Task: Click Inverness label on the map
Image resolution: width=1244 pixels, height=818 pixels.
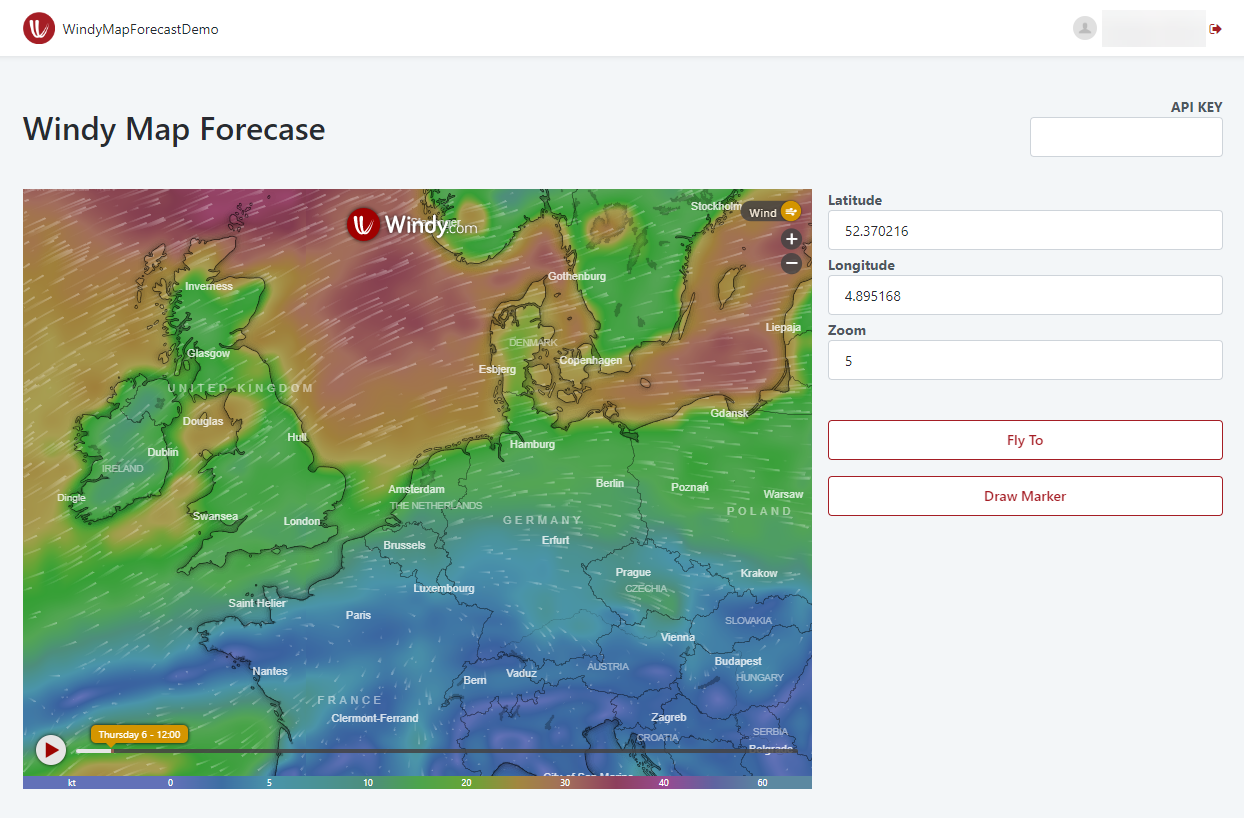Action: (x=208, y=286)
